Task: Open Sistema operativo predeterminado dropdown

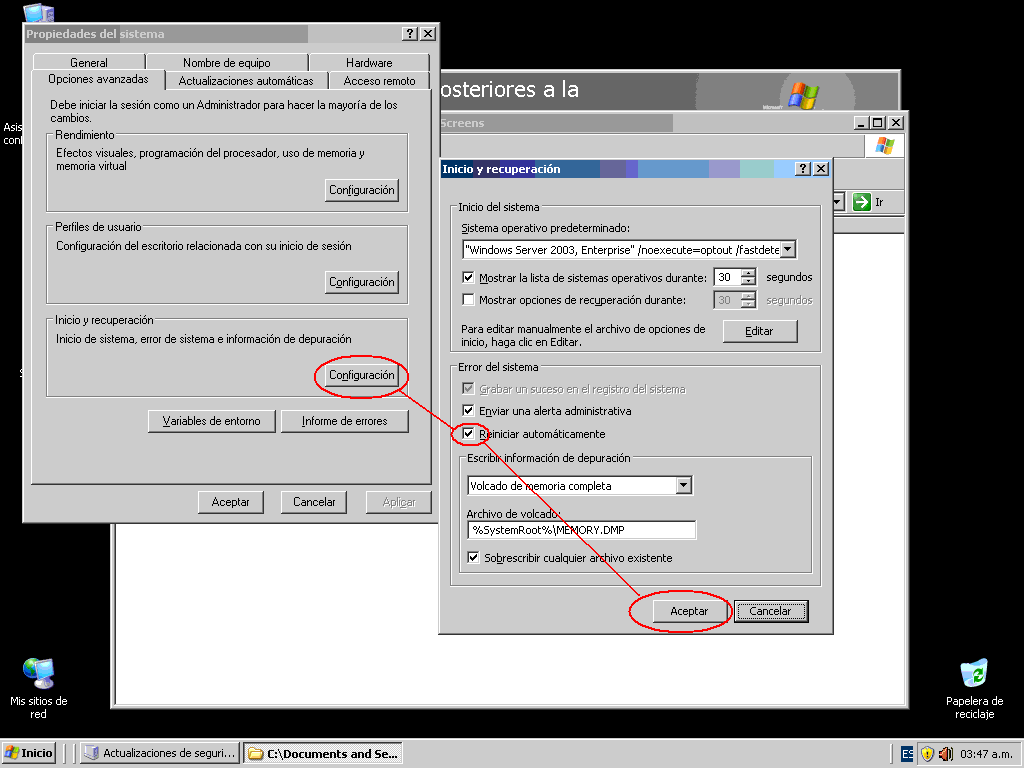Action: coord(788,249)
